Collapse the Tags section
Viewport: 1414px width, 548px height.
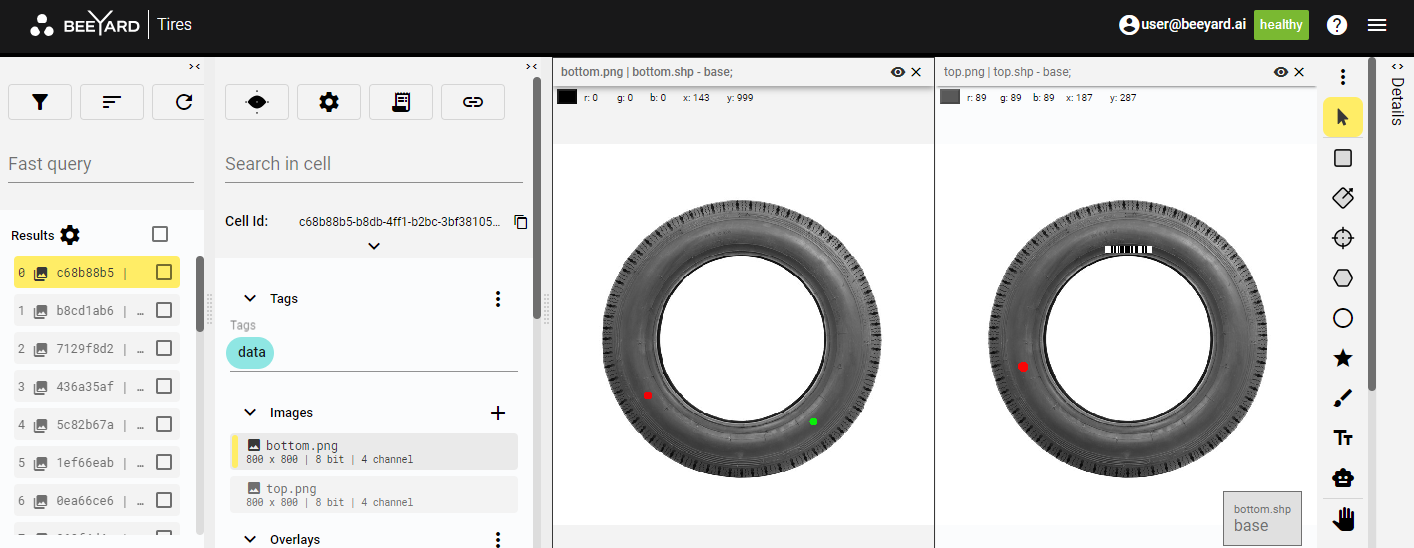pos(250,299)
